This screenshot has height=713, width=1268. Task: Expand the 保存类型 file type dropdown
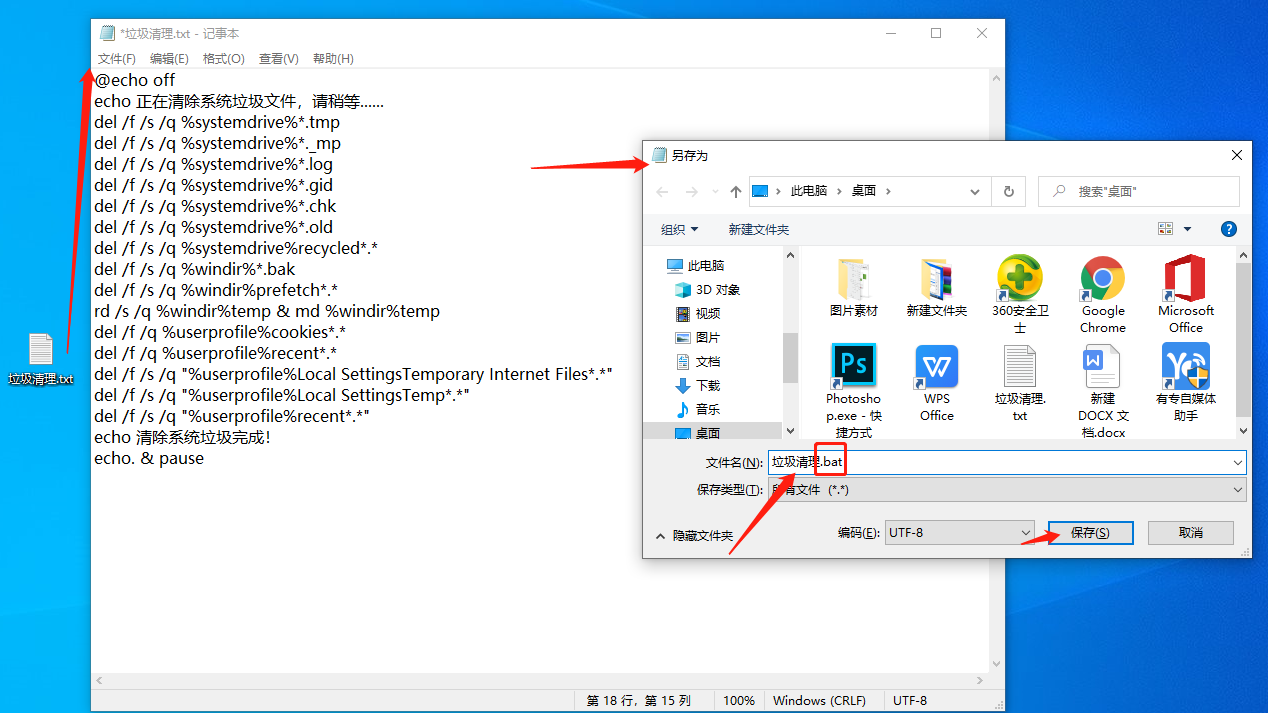(1007, 490)
